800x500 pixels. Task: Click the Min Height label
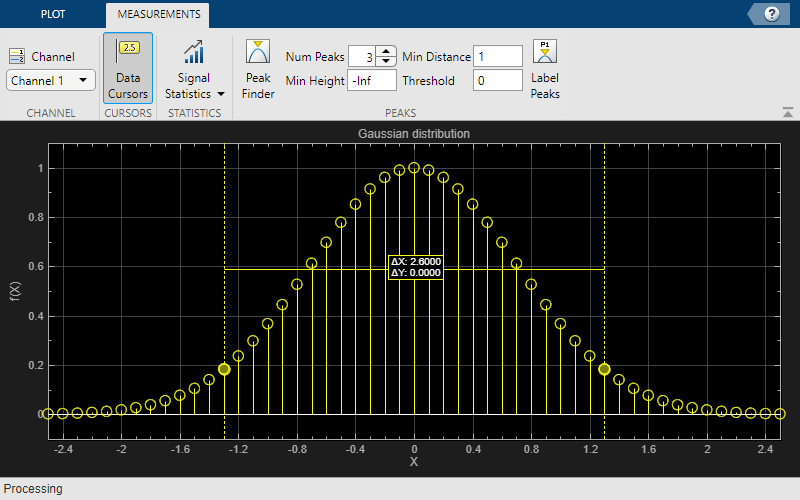(x=315, y=81)
